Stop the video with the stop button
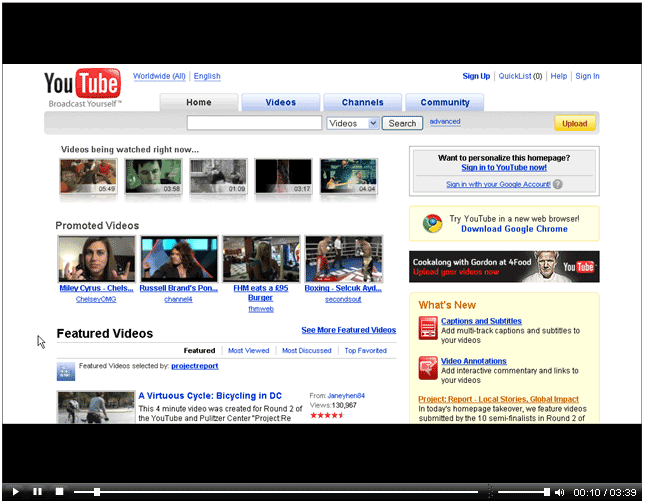645x504 pixels. click(x=59, y=492)
